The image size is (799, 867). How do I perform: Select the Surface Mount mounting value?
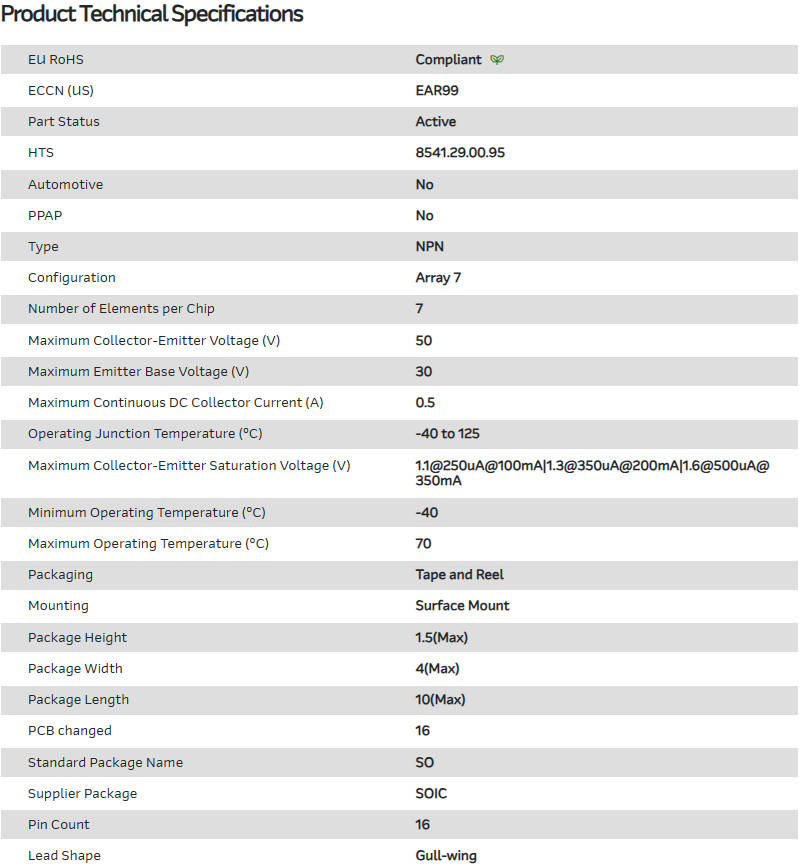tap(462, 606)
